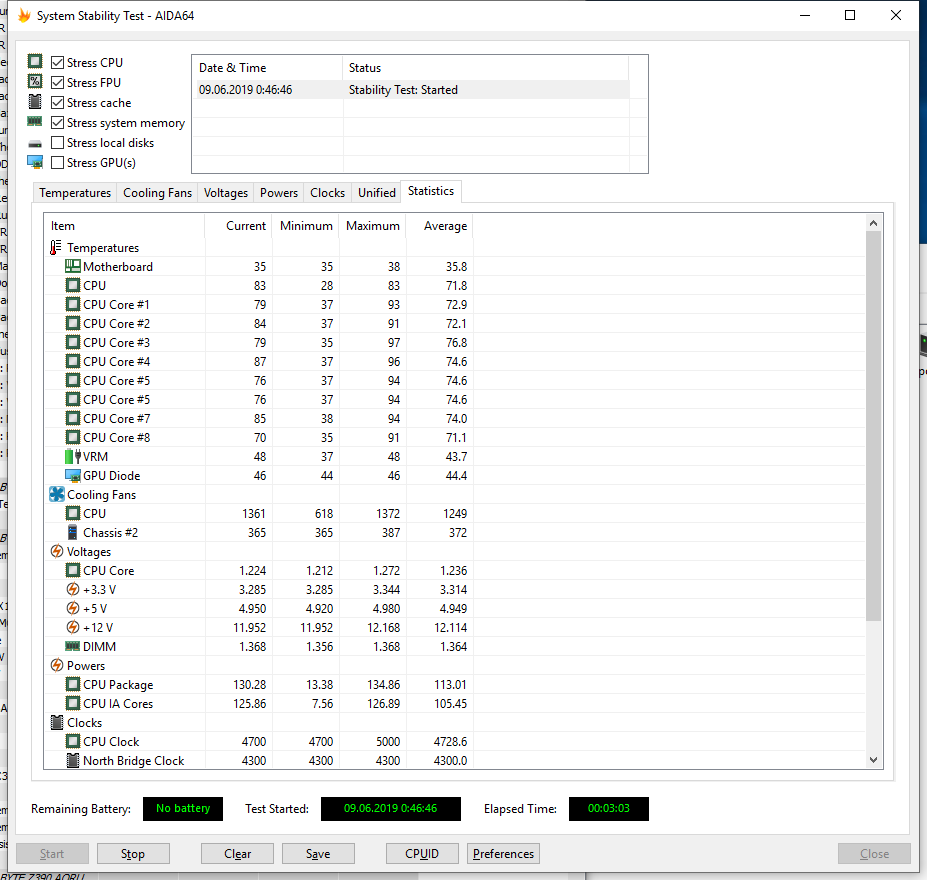Click the AIDA64 flame icon in title bar

click(x=24, y=15)
